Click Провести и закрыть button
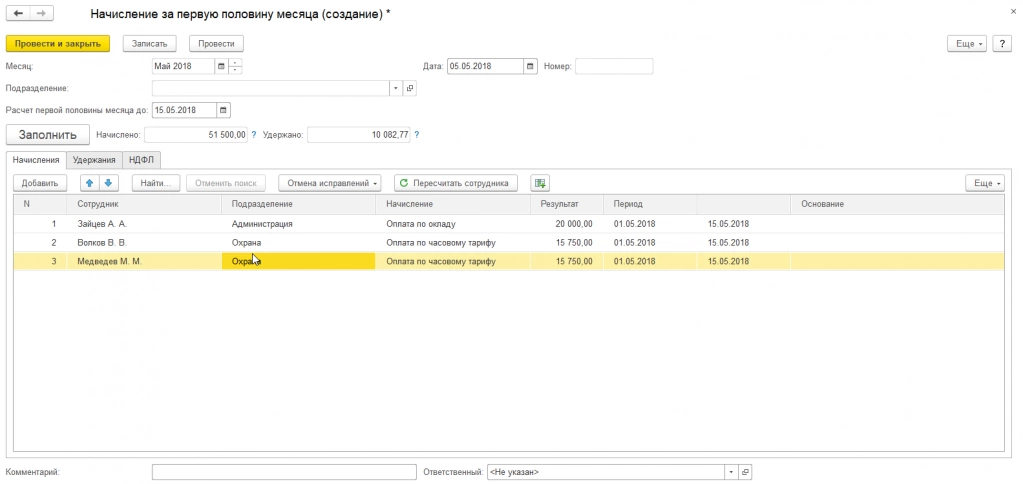The image size is (1023, 484). click(x=57, y=44)
